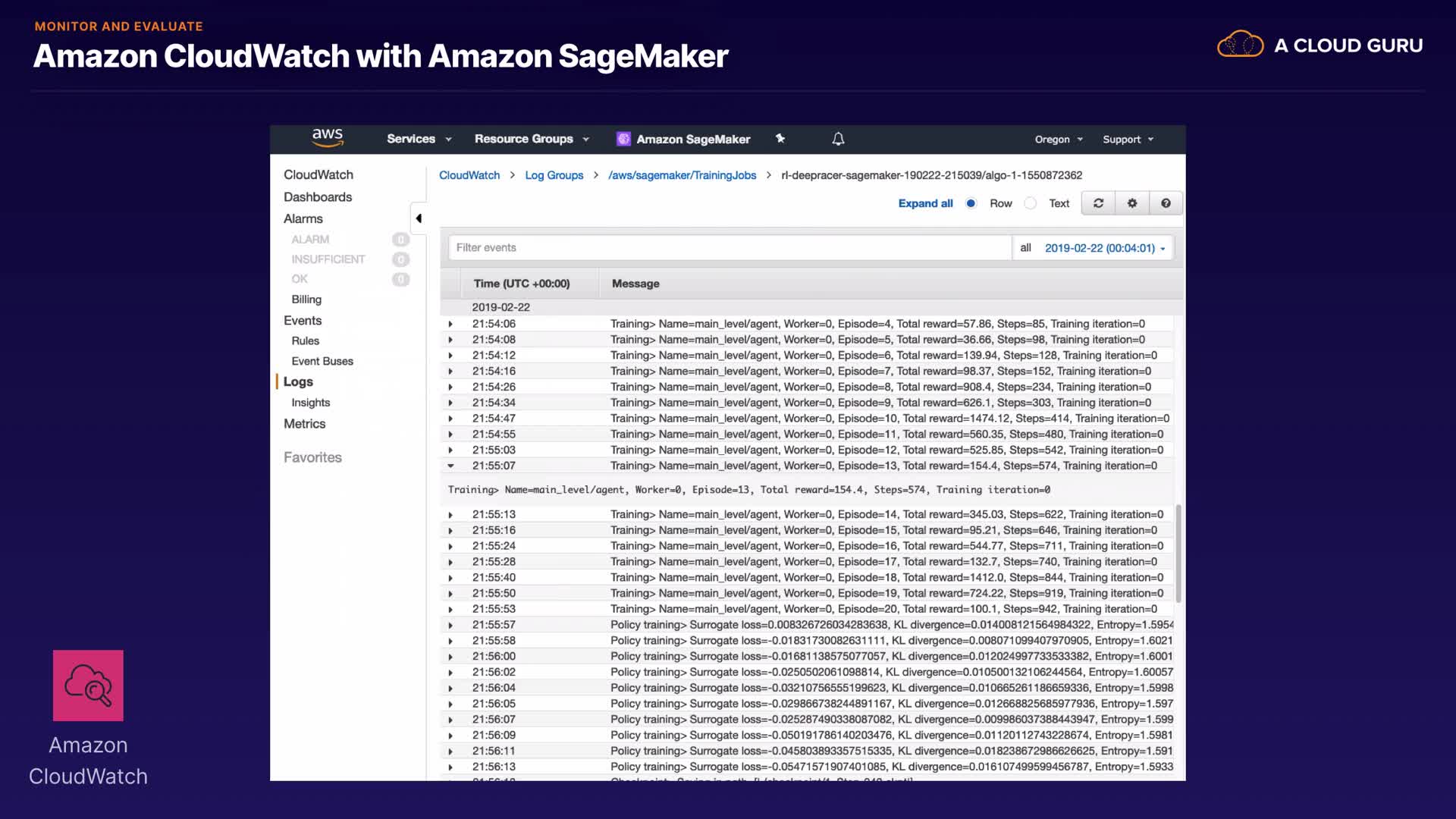Screen dimensions: 1456x819
Task: Click the Expand all link
Action: click(x=925, y=203)
